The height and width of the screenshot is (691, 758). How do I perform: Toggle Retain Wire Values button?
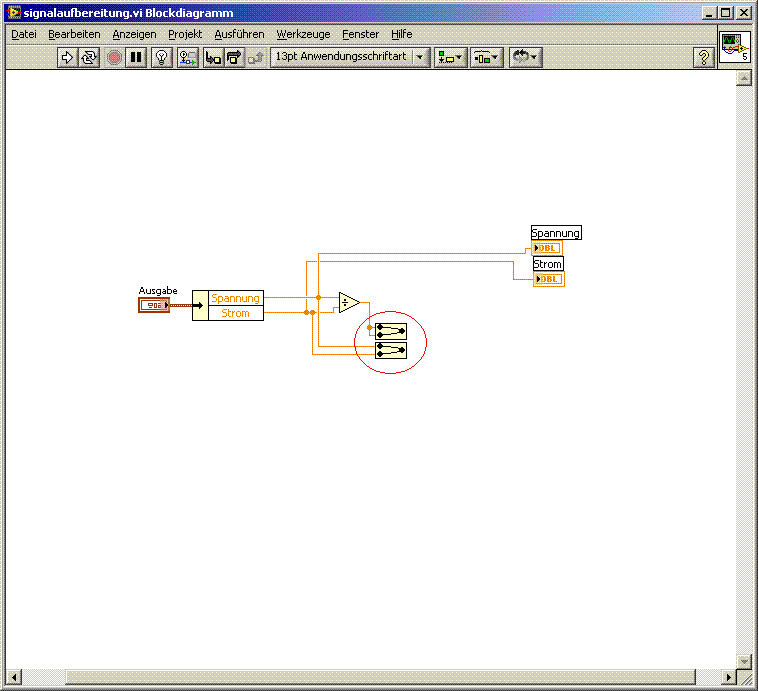pyautogui.click(x=187, y=58)
